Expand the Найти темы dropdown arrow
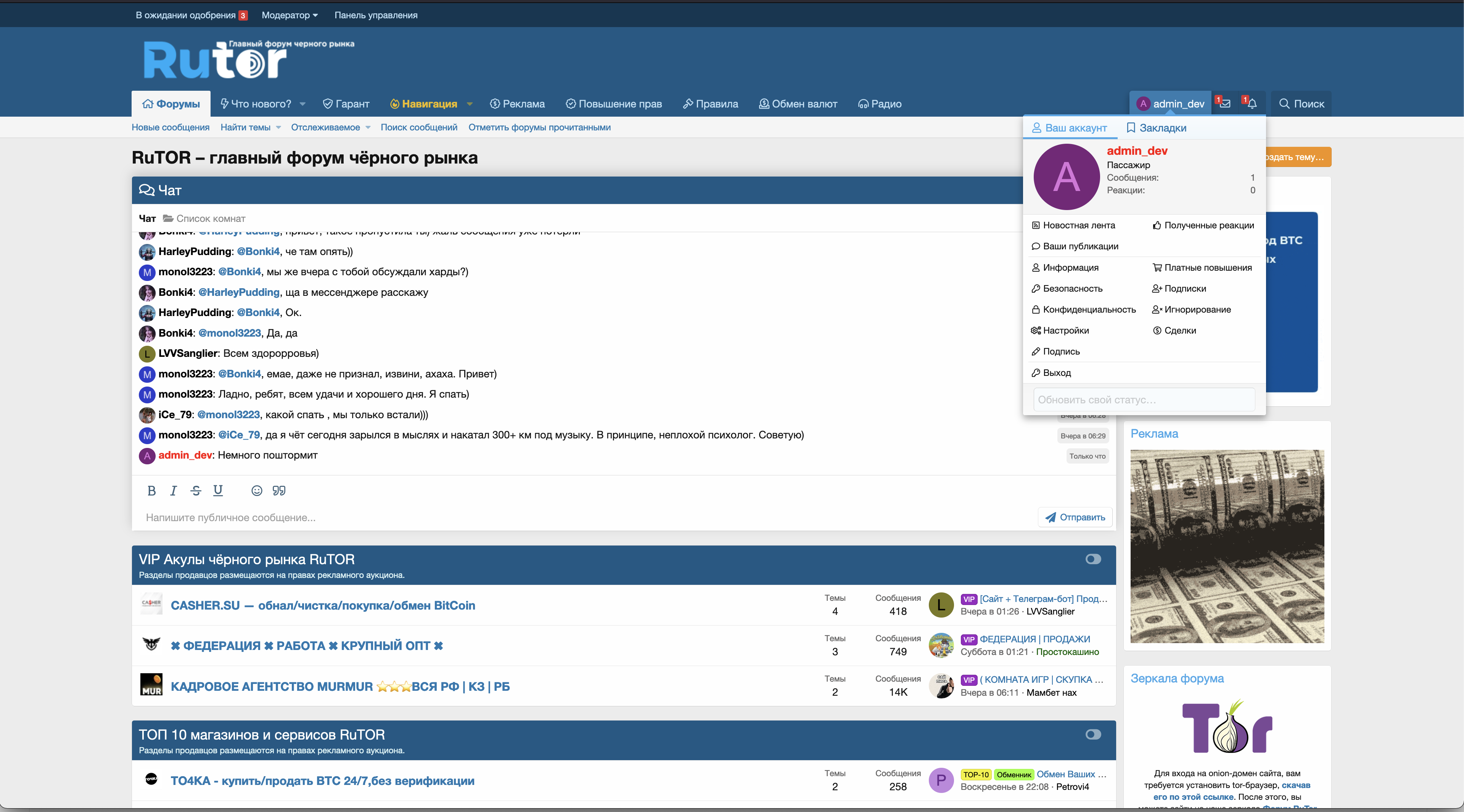The width and height of the screenshot is (1464, 812). point(278,128)
